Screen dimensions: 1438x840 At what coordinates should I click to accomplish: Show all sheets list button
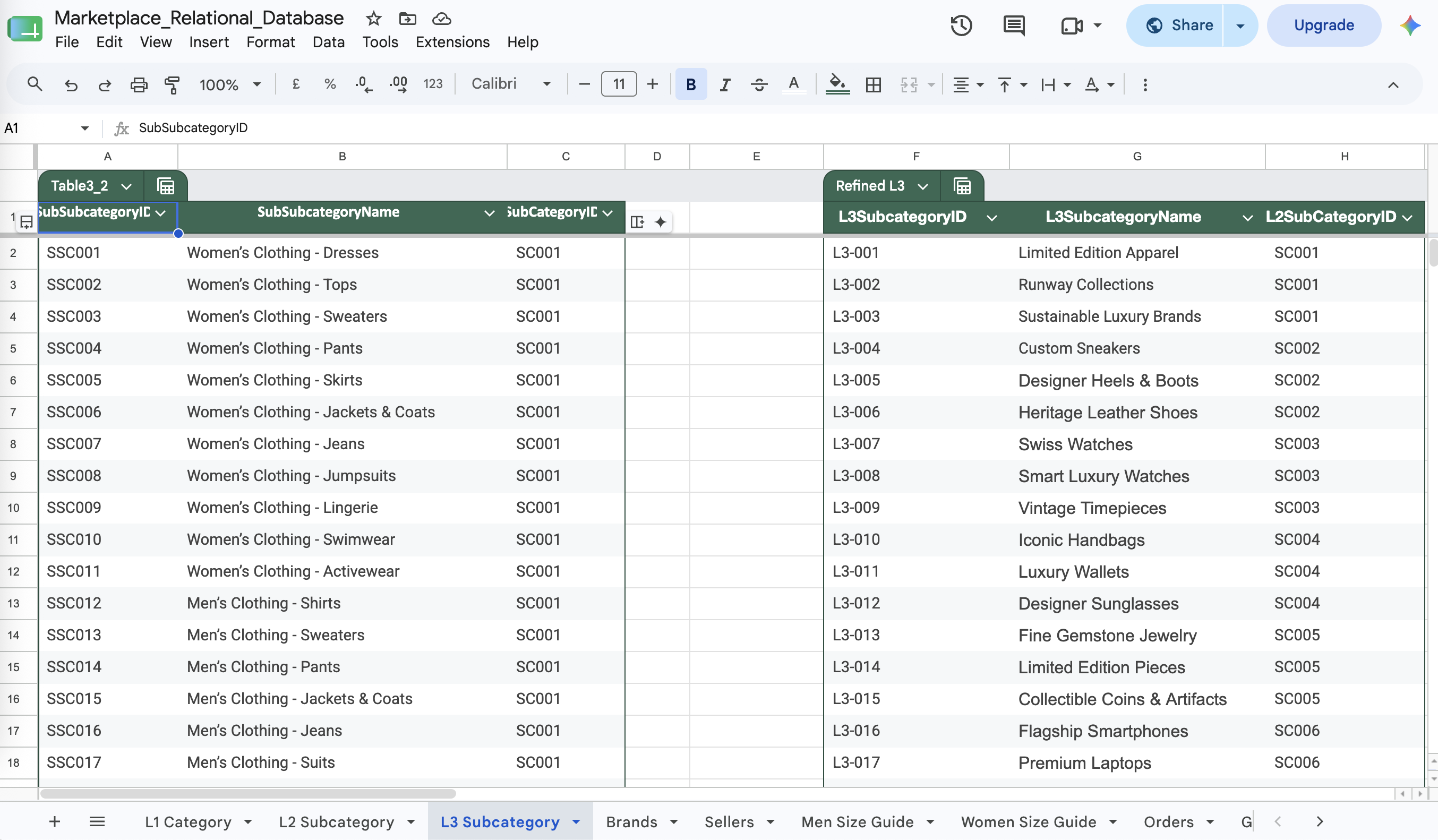[x=97, y=821]
